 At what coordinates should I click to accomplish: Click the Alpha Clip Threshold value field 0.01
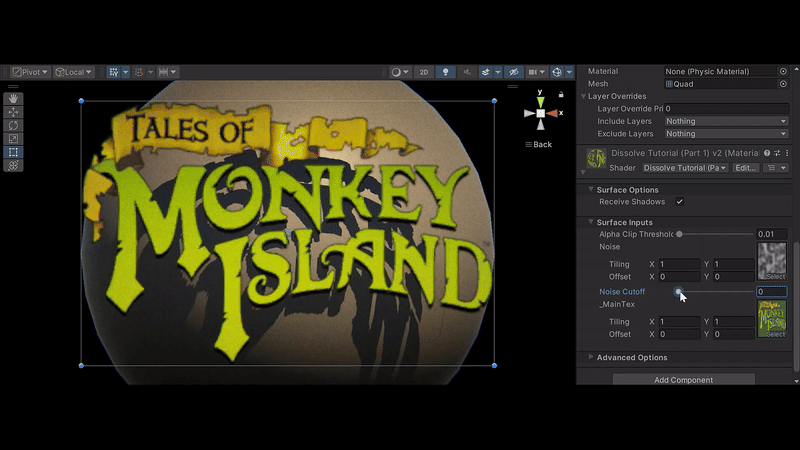coord(771,234)
